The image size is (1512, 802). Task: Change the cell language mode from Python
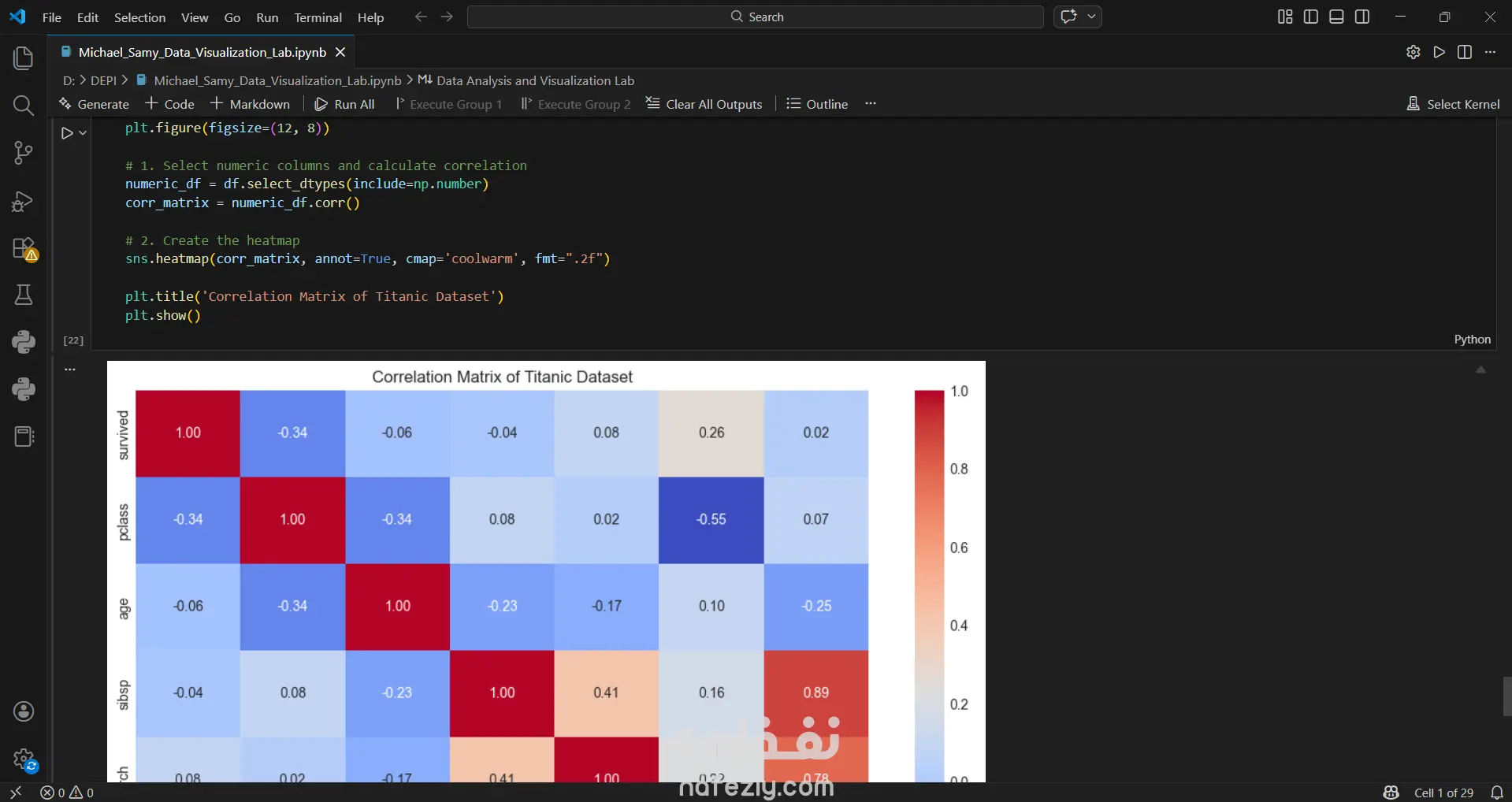pos(1473,340)
